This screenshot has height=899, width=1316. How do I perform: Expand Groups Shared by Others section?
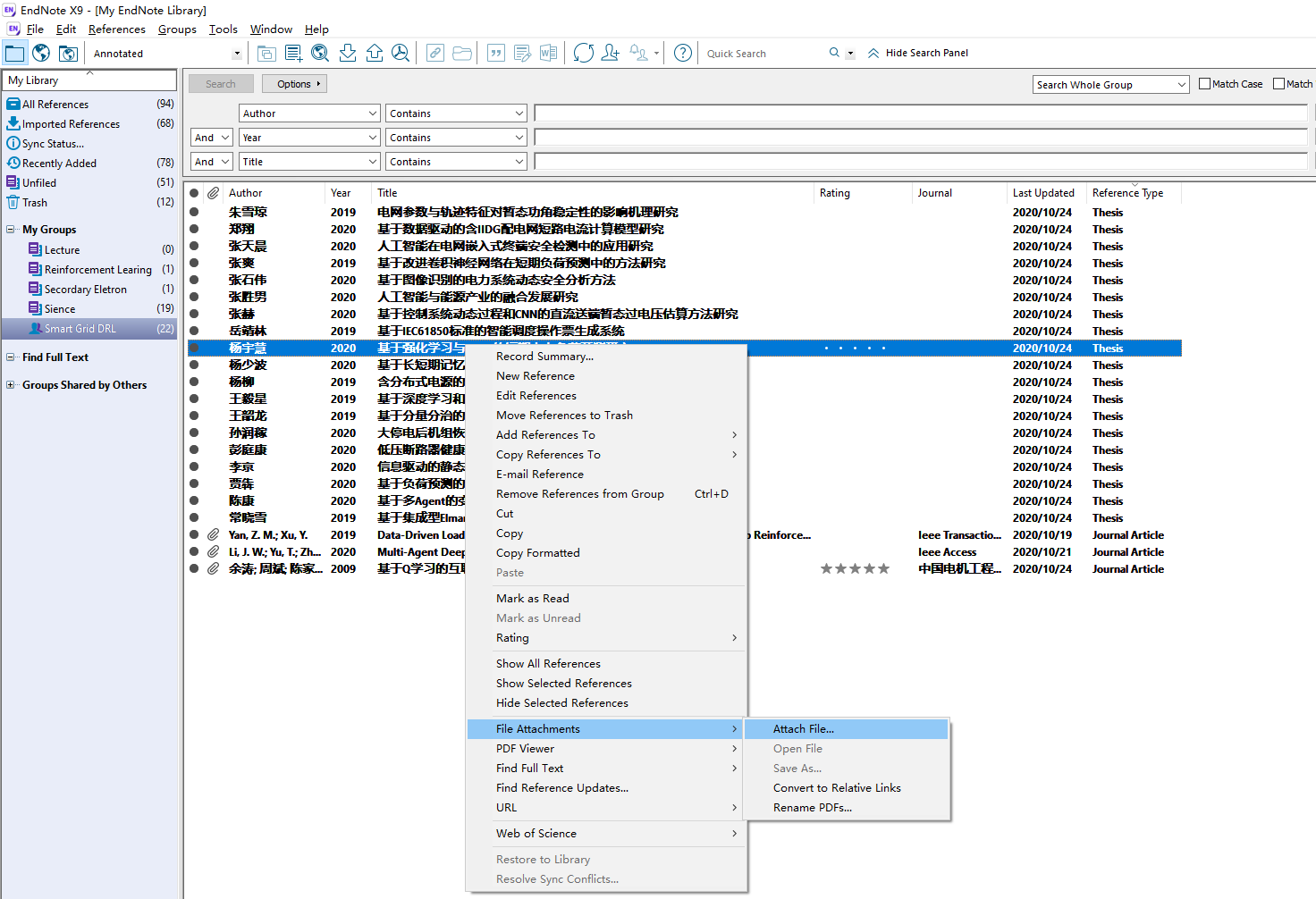pyautogui.click(x=11, y=385)
